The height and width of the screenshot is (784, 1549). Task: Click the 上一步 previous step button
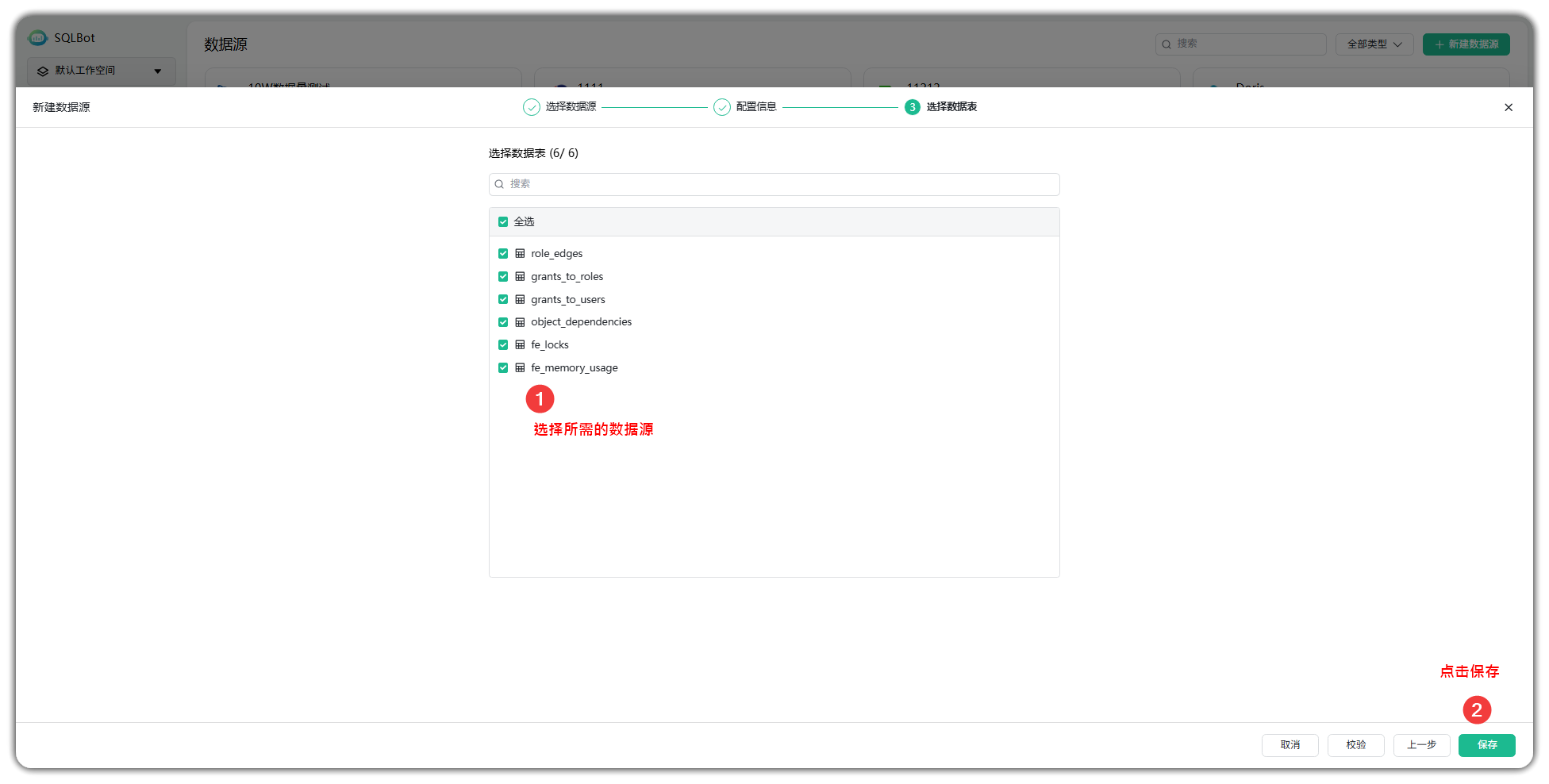click(1421, 745)
